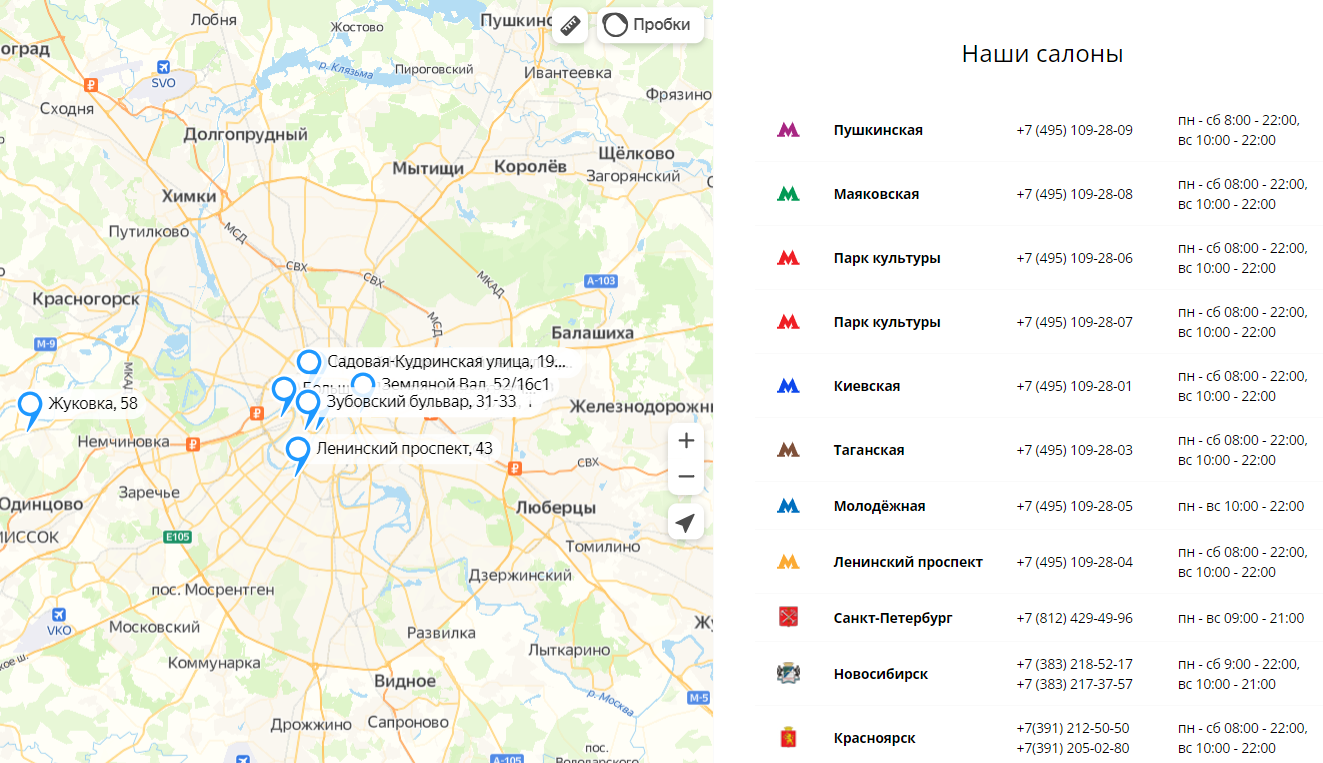Click the SVO airport marker on map

coord(164,69)
